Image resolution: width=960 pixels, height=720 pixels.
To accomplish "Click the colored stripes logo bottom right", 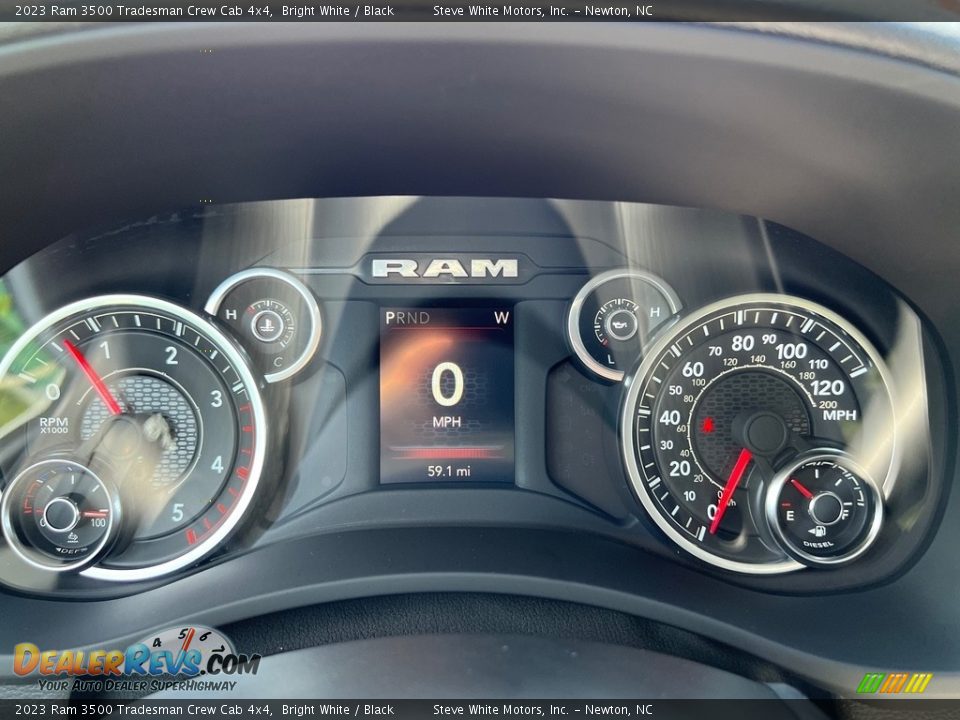I will click(x=894, y=683).
